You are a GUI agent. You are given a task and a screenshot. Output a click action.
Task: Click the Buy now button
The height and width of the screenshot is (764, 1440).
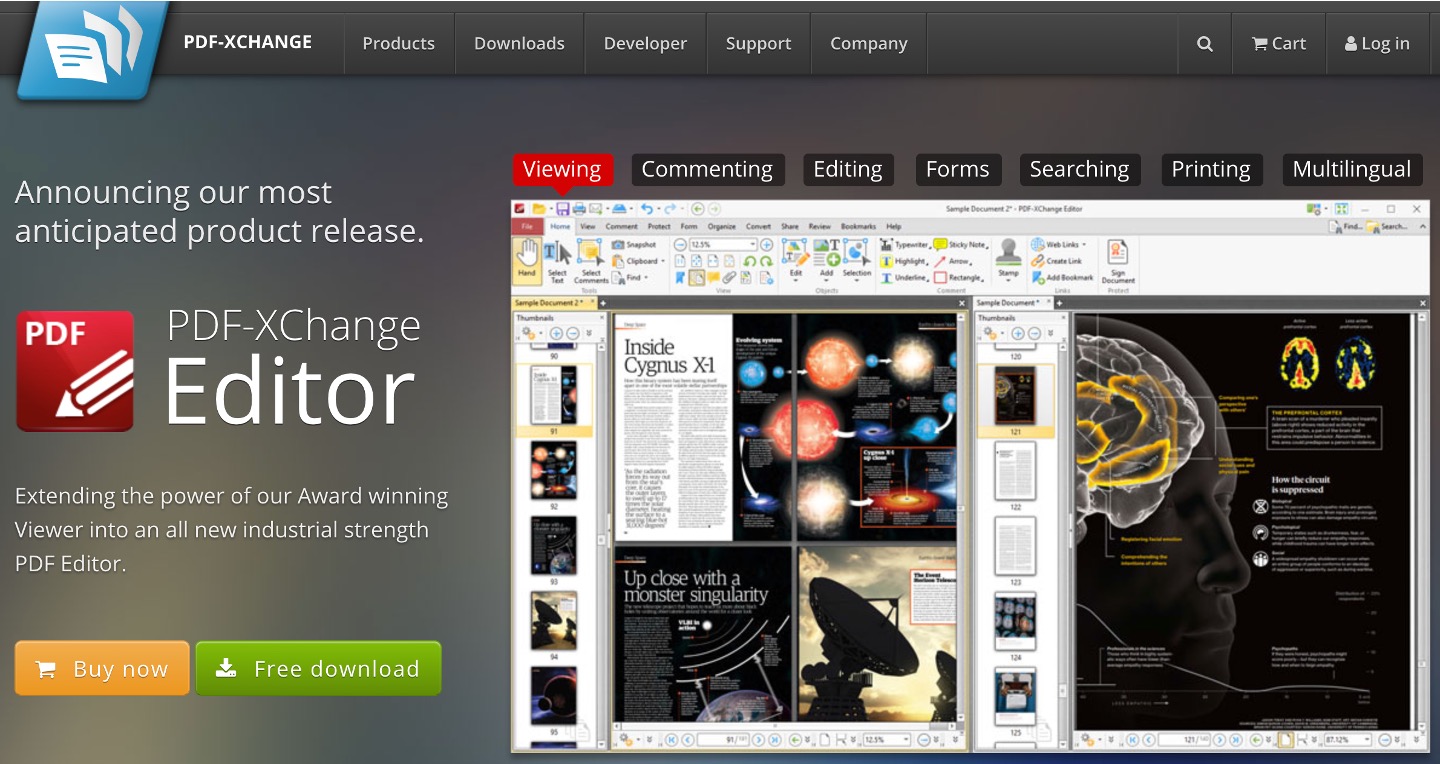(102, 669)
